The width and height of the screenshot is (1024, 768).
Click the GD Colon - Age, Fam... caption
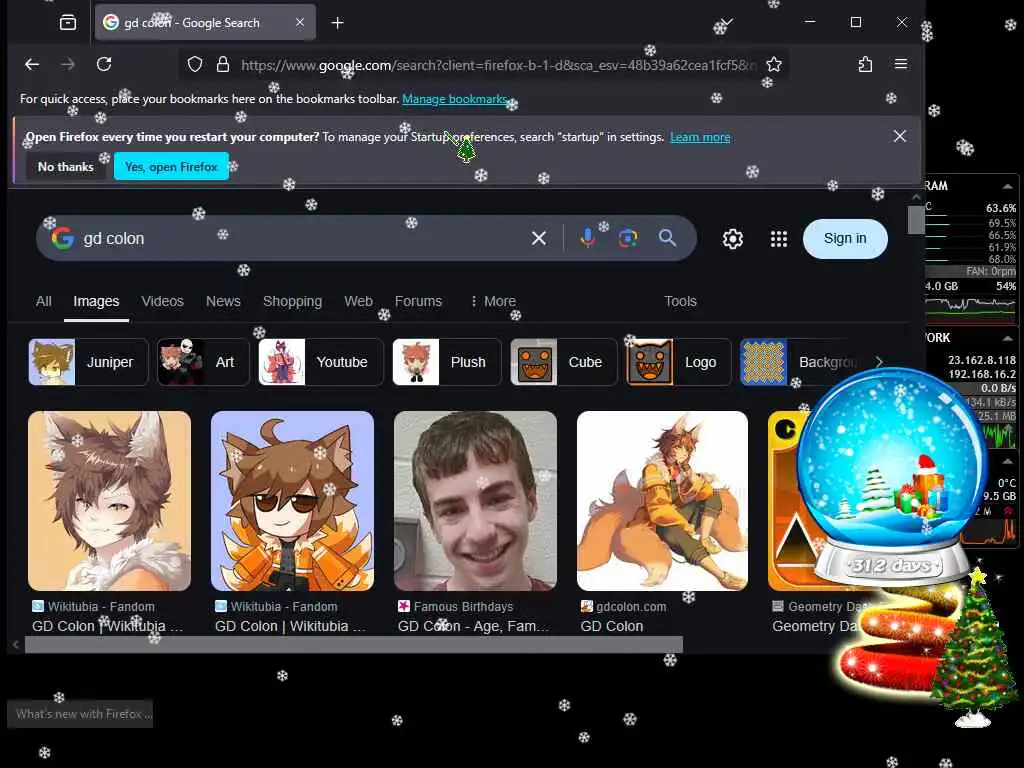click(x=473, y=626)
